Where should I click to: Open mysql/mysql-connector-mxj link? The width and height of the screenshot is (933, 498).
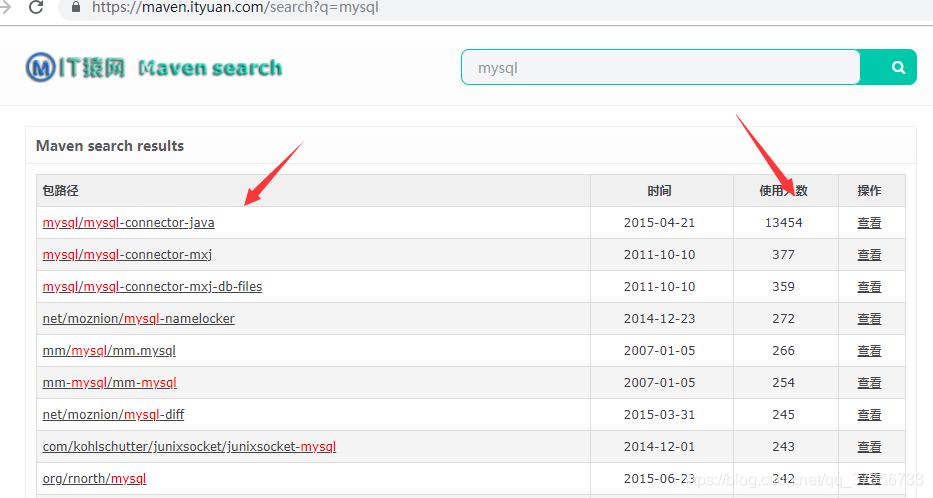(x=127, y=255)
